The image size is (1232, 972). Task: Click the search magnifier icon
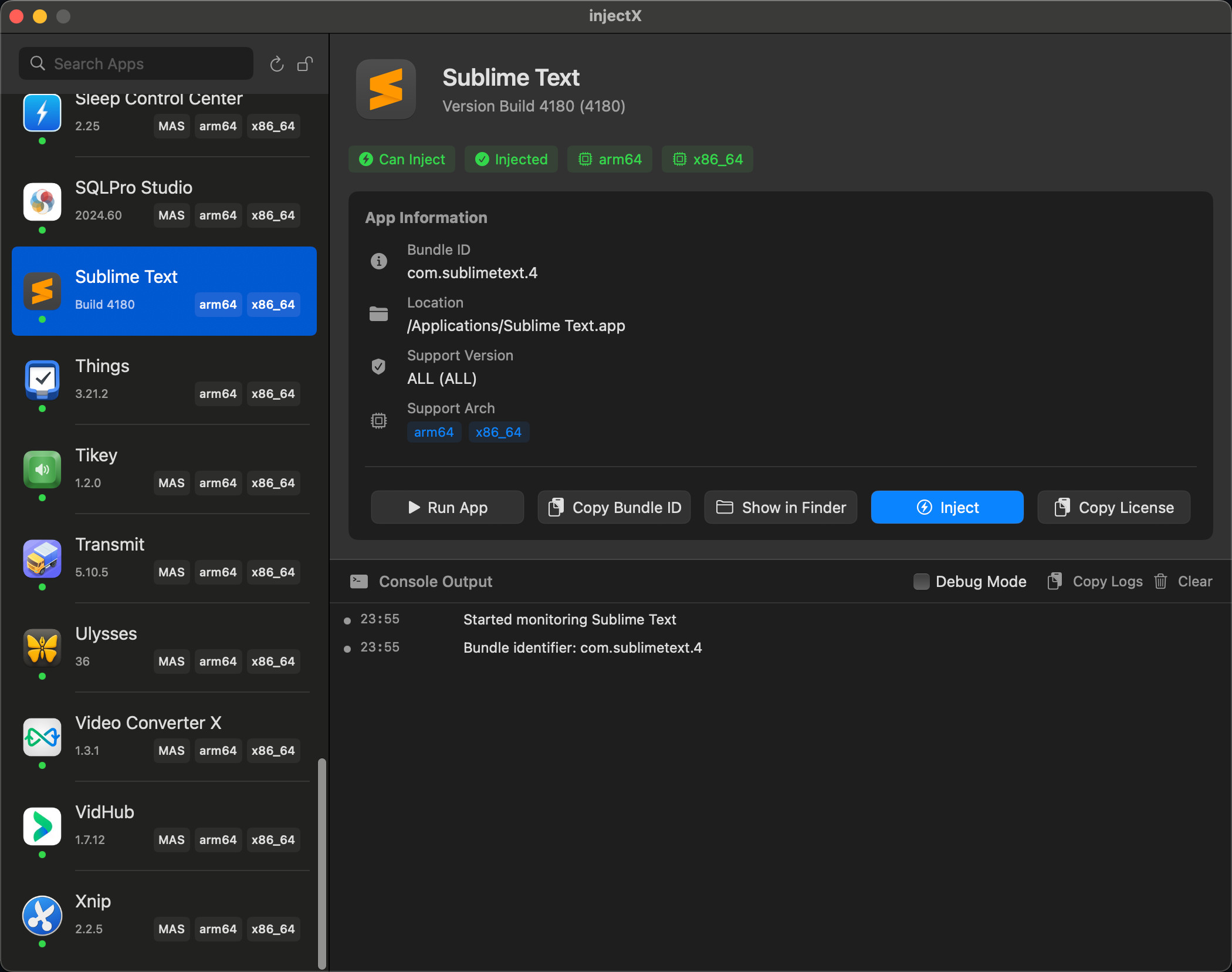coord(38,63)
